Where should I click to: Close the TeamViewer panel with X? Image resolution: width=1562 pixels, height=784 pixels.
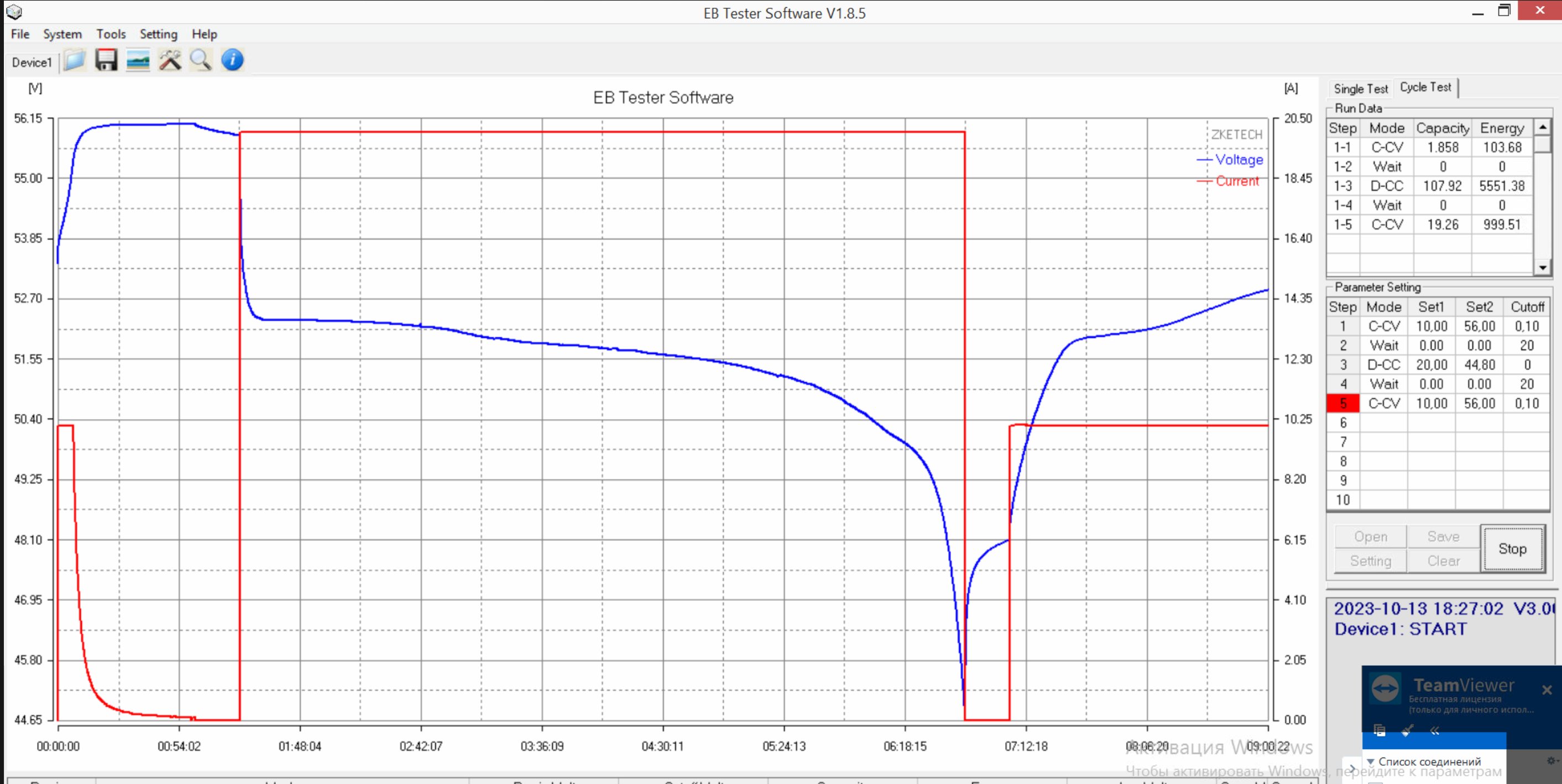pos(1547,690)
